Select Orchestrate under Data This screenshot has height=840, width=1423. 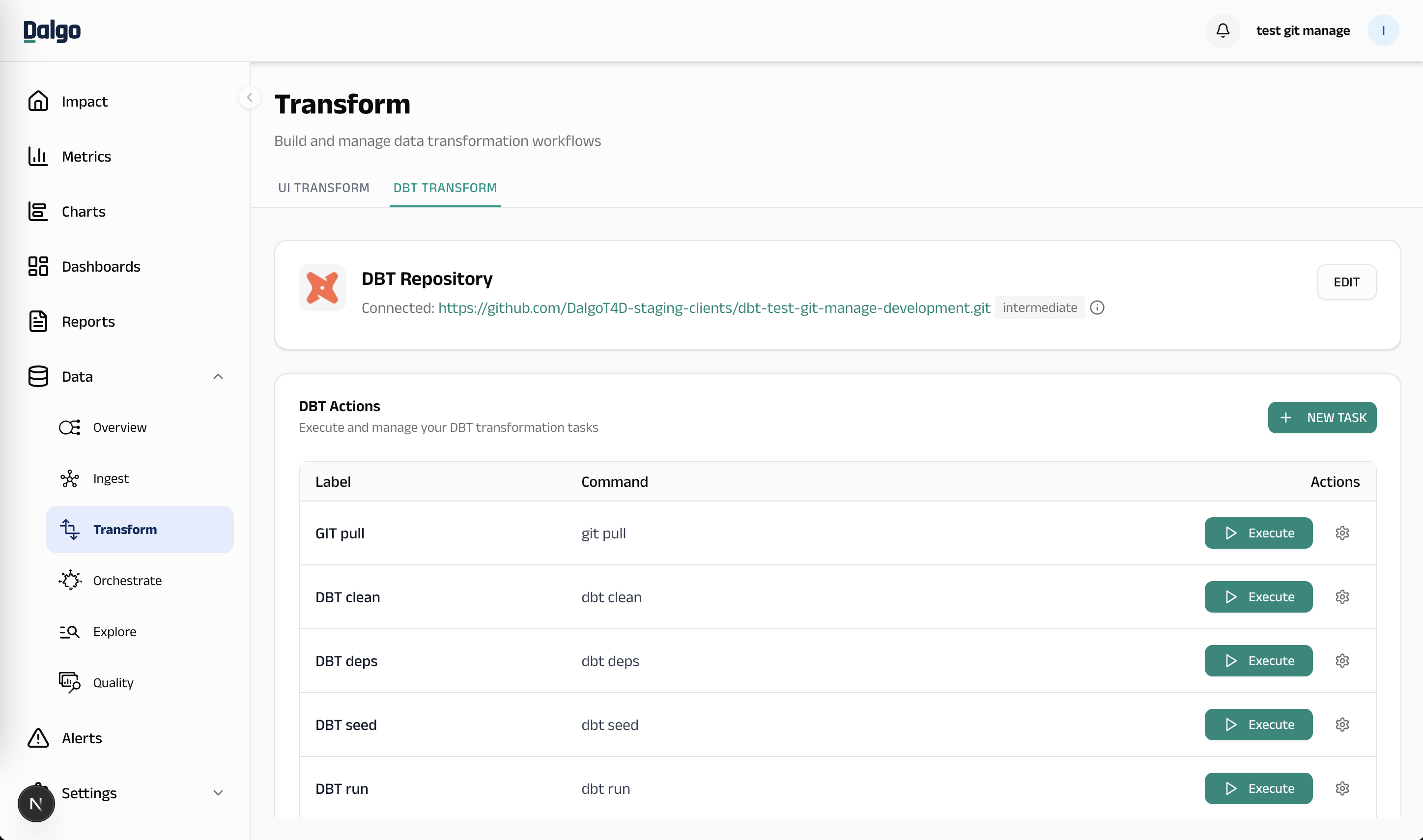click(x=127, y=581)
